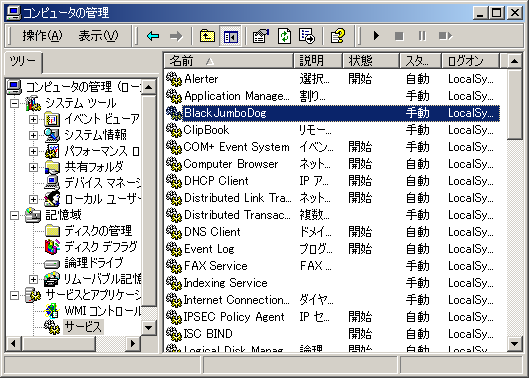This screenshot has width=529, height=378.
Task: Select Distributed Transac... service
Action: 332,215
